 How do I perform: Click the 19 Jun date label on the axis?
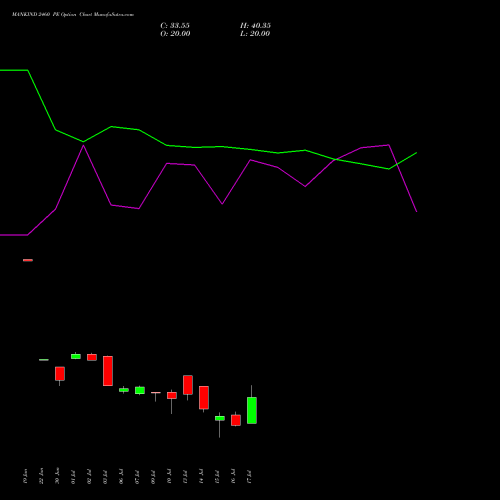[26, 476]
